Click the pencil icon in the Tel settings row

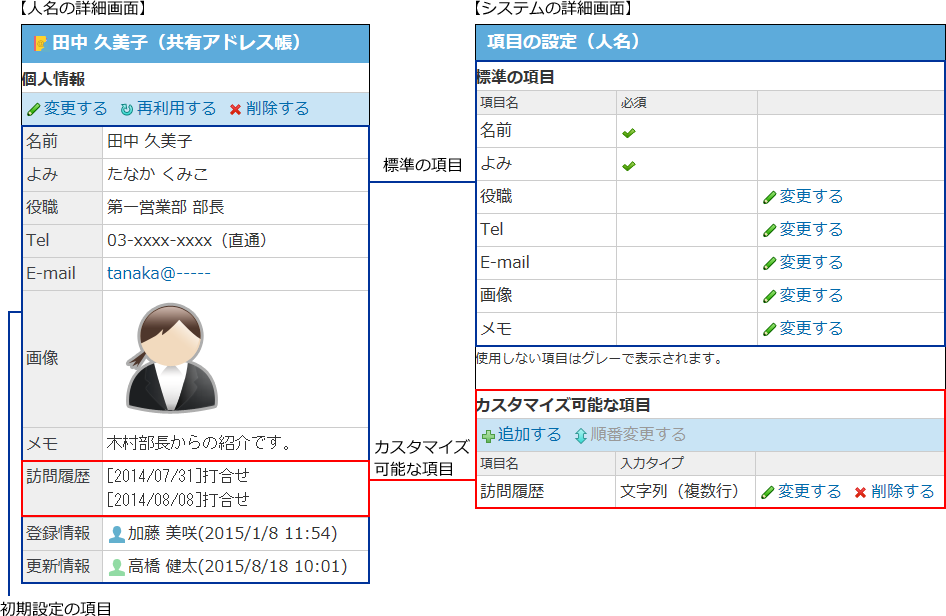tap(769, 231)
